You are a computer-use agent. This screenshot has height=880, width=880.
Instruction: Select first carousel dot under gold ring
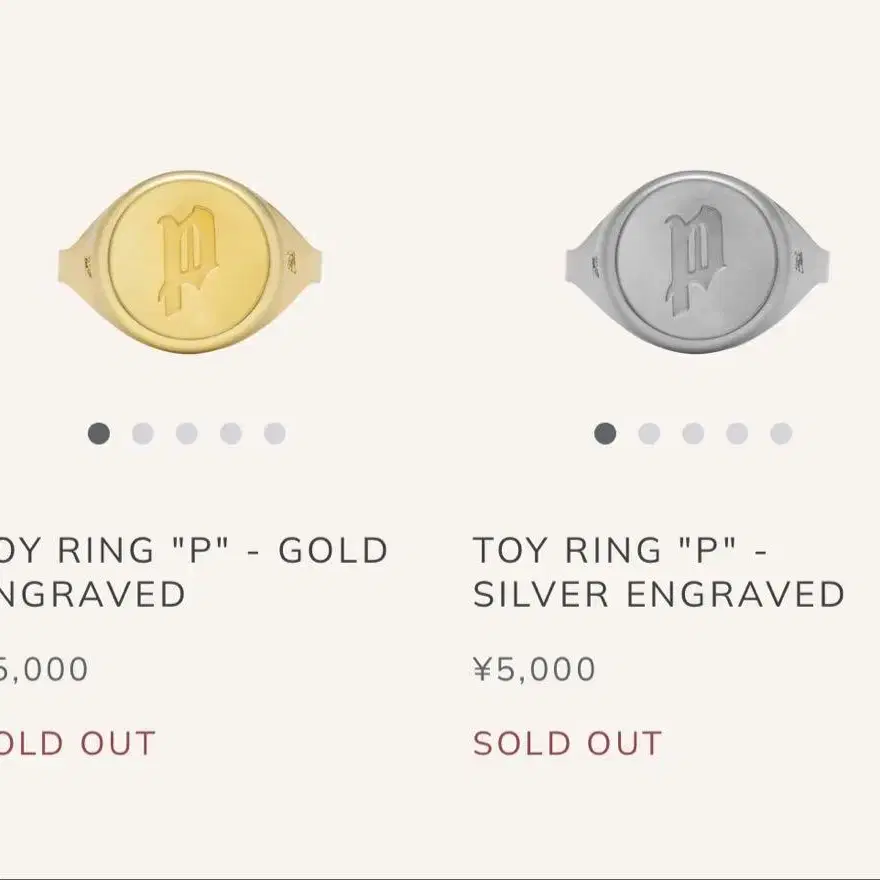[x=99, y=433]
